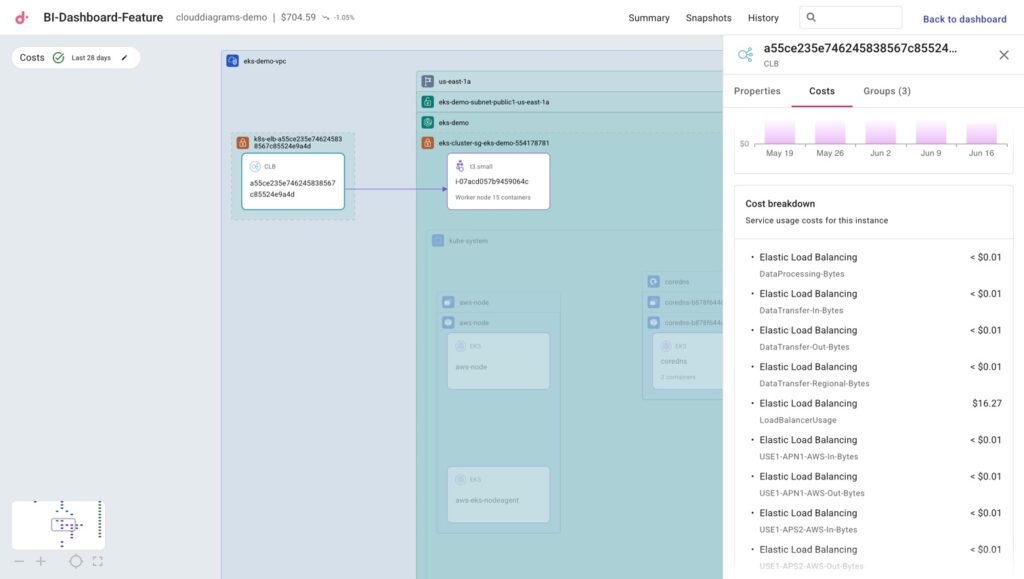This screenshot has width=1024, height=579.
Task: Click the eks-demo-subnet-public1 subnet lock icon
Action: click(428, 102)
